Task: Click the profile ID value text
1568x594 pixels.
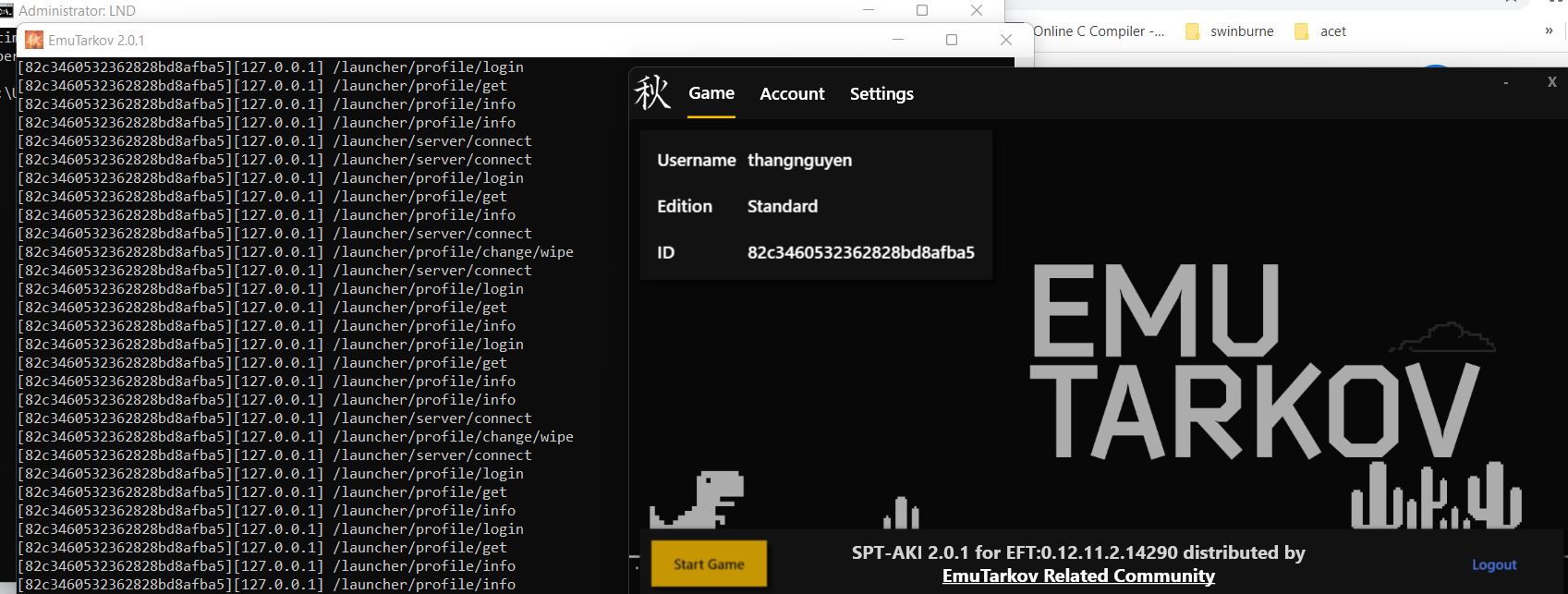Action: coord(860,252)
